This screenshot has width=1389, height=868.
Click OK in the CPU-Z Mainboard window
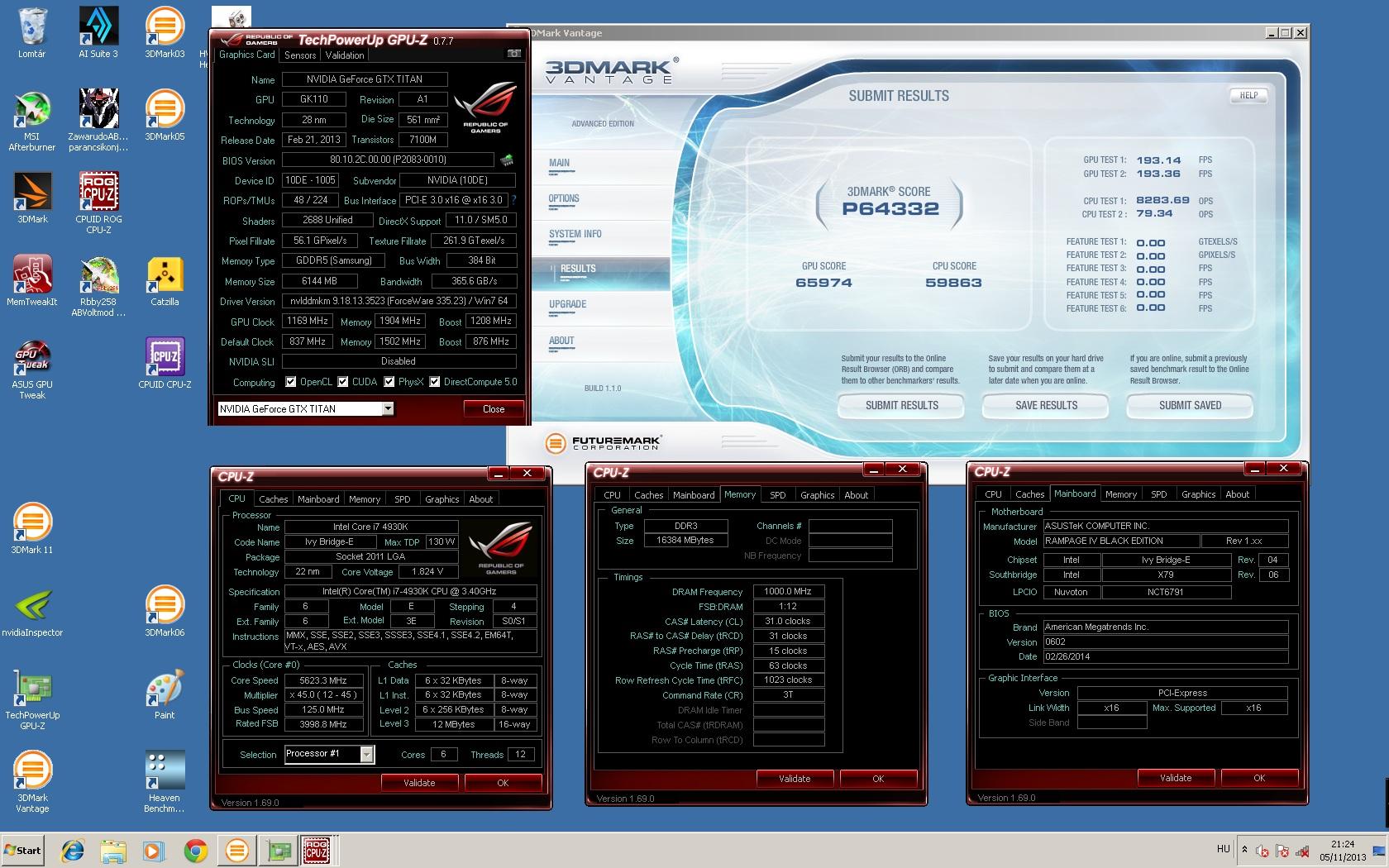[1259, 778]
